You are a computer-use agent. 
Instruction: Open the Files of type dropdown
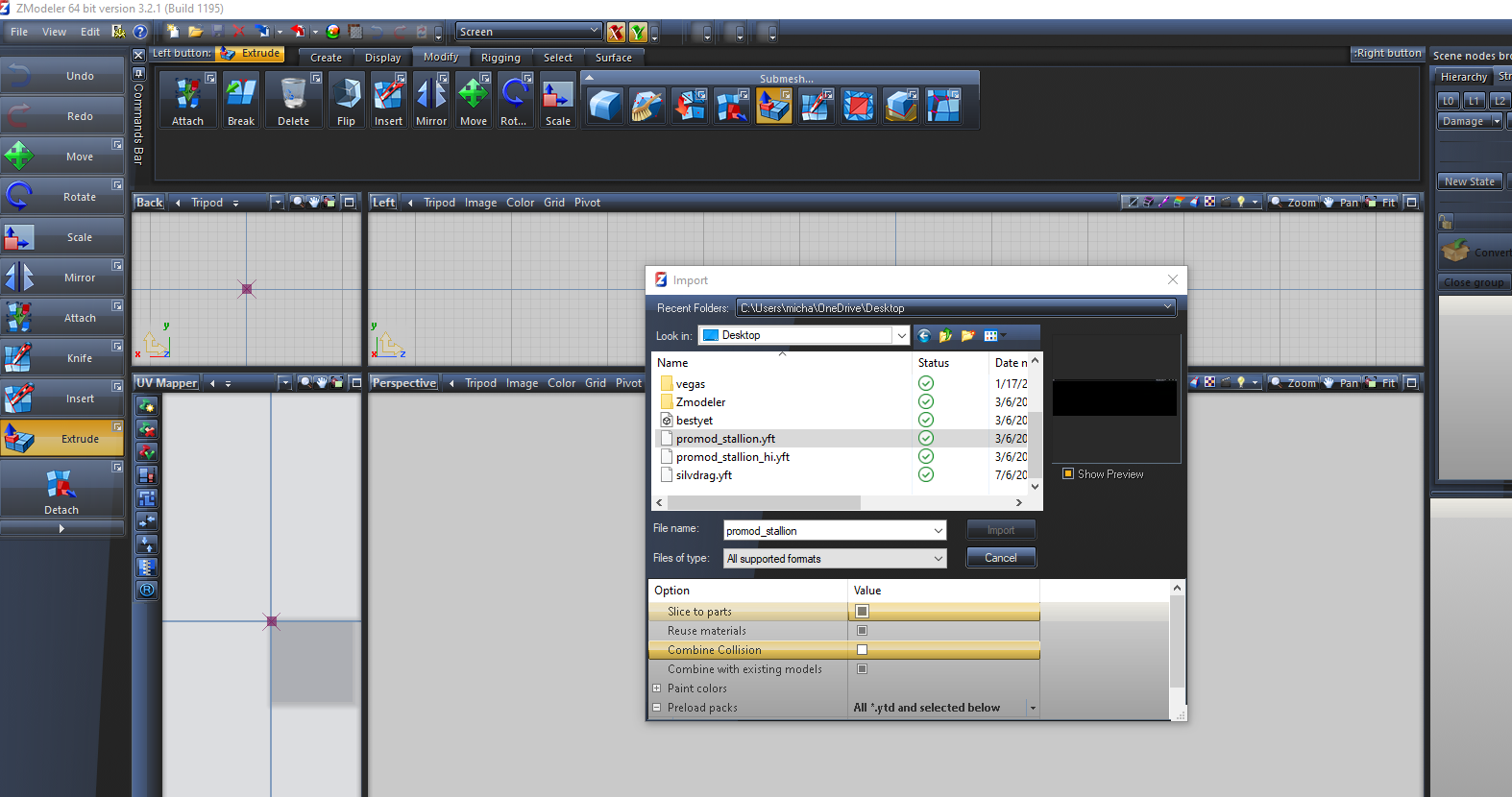click(938, 558)
